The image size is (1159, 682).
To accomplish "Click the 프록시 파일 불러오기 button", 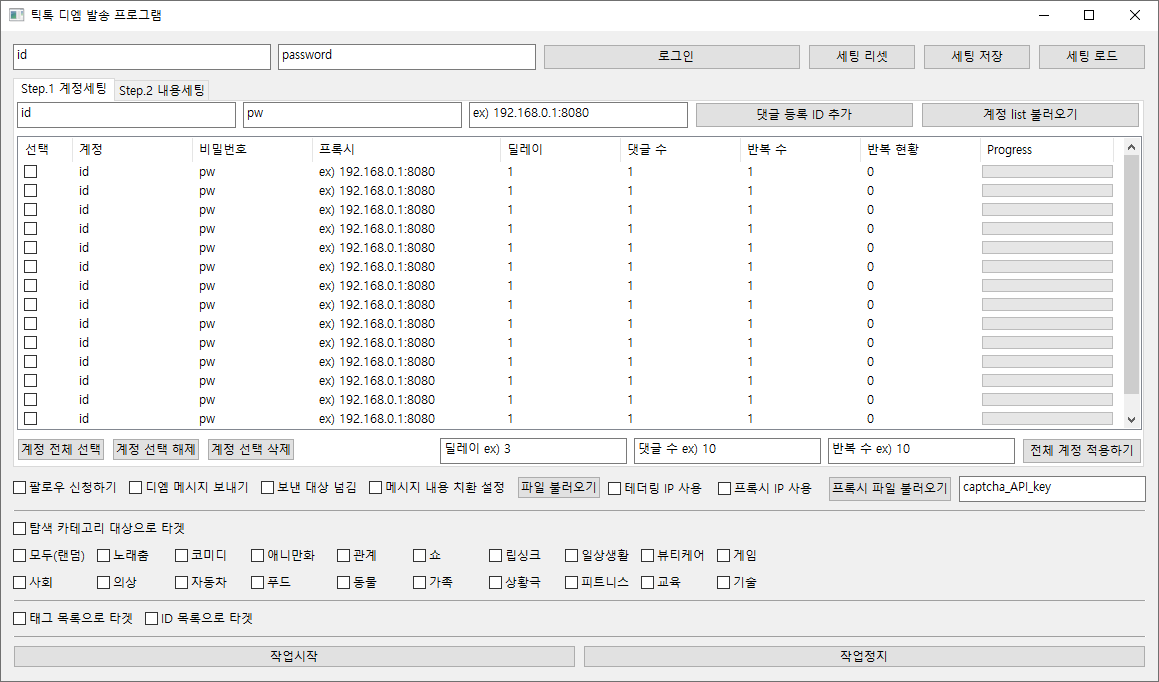I will pyautogui.click(x=890, y=488).
